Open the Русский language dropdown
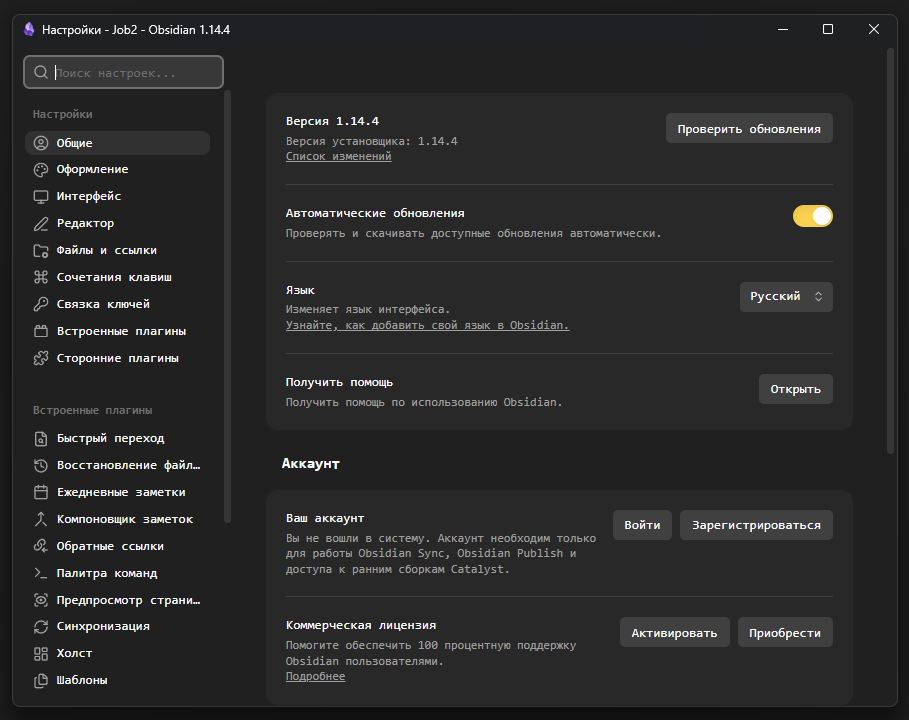 coord(786,297)
